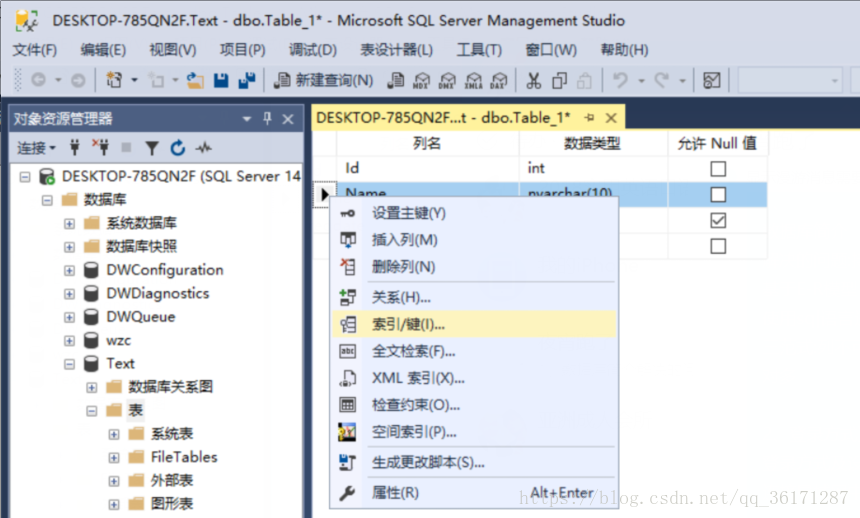Click the empty toolbar combo box
The height and width of the screenshot is (518, 860).
tap(790, 81)
